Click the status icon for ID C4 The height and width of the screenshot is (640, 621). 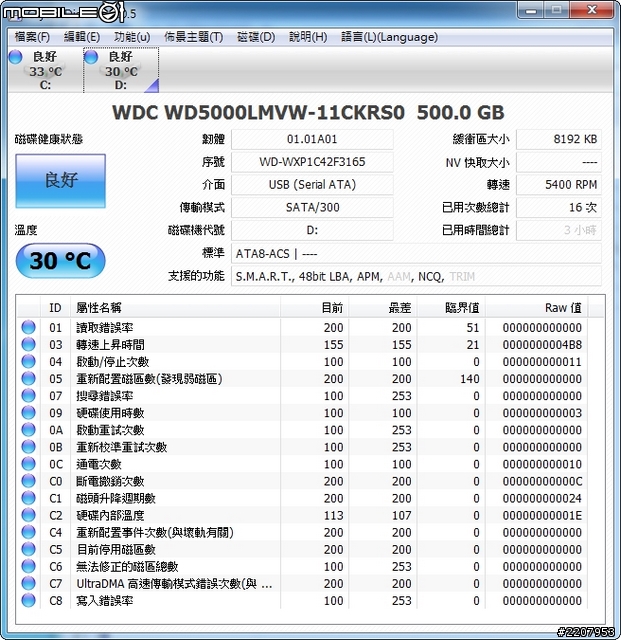(x=29, y=532)
